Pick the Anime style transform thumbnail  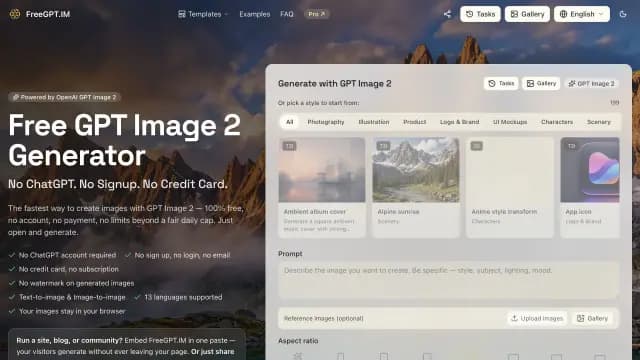coord(509,170)
